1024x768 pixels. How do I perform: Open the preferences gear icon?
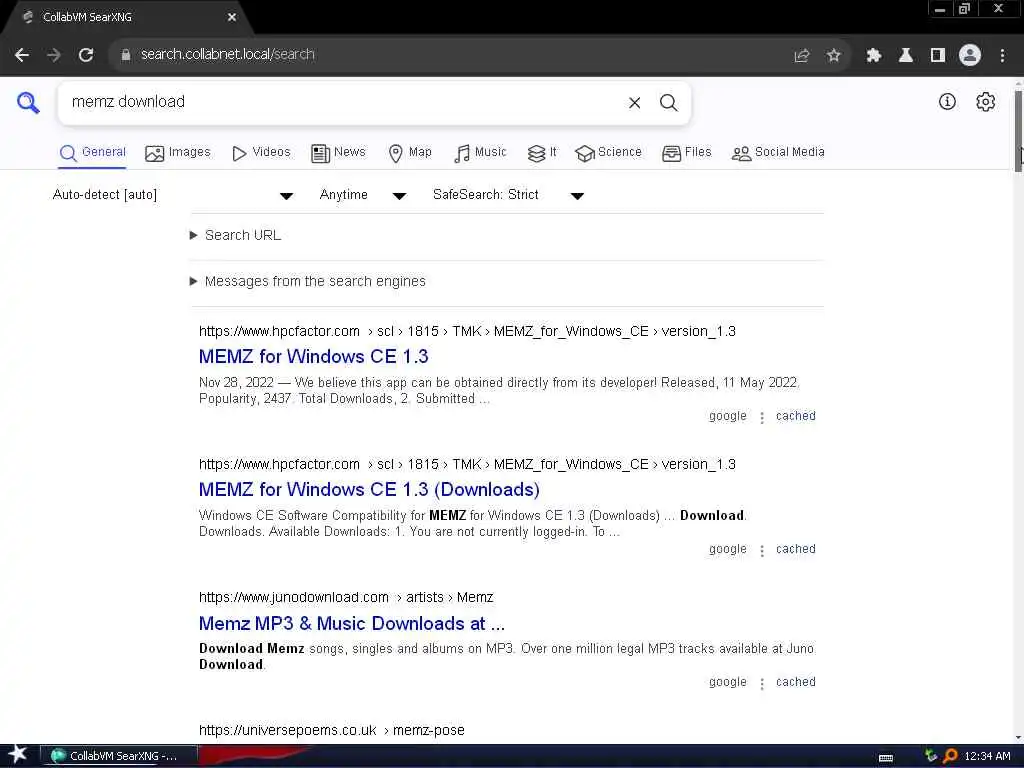[x=985, y=101]
